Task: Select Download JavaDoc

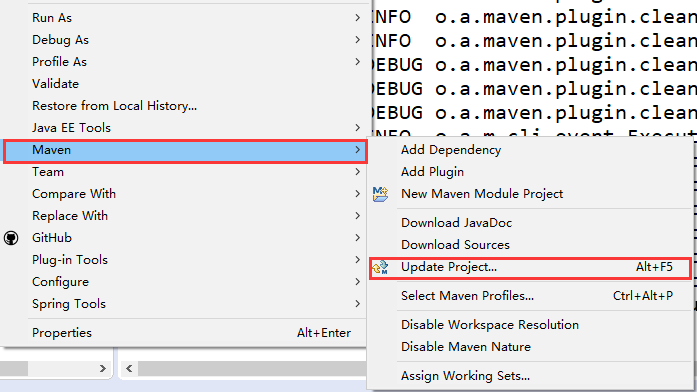Action: click(x=531, y=223)
